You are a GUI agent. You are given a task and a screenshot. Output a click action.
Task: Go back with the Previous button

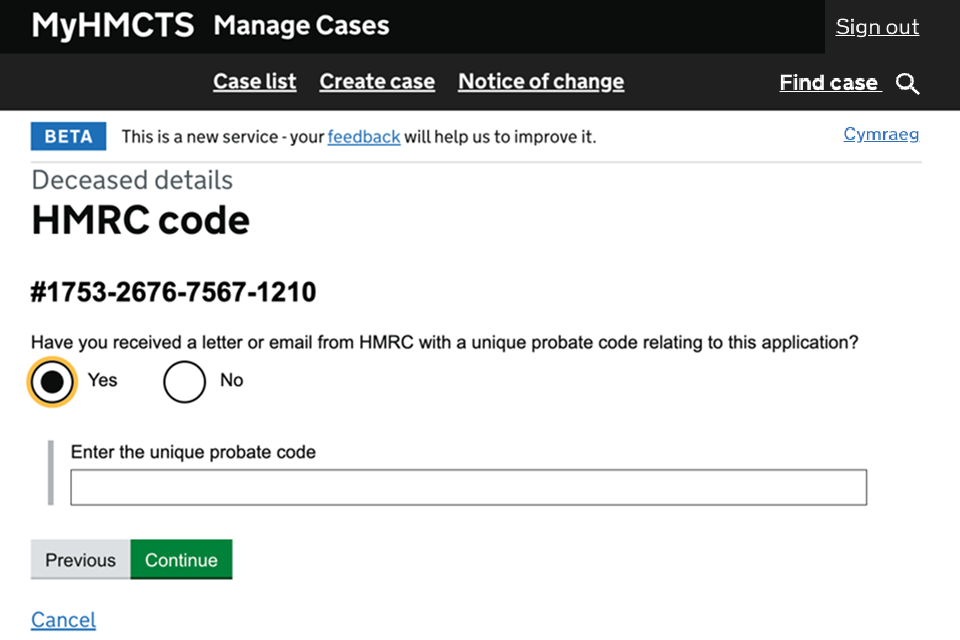[80, 560]
